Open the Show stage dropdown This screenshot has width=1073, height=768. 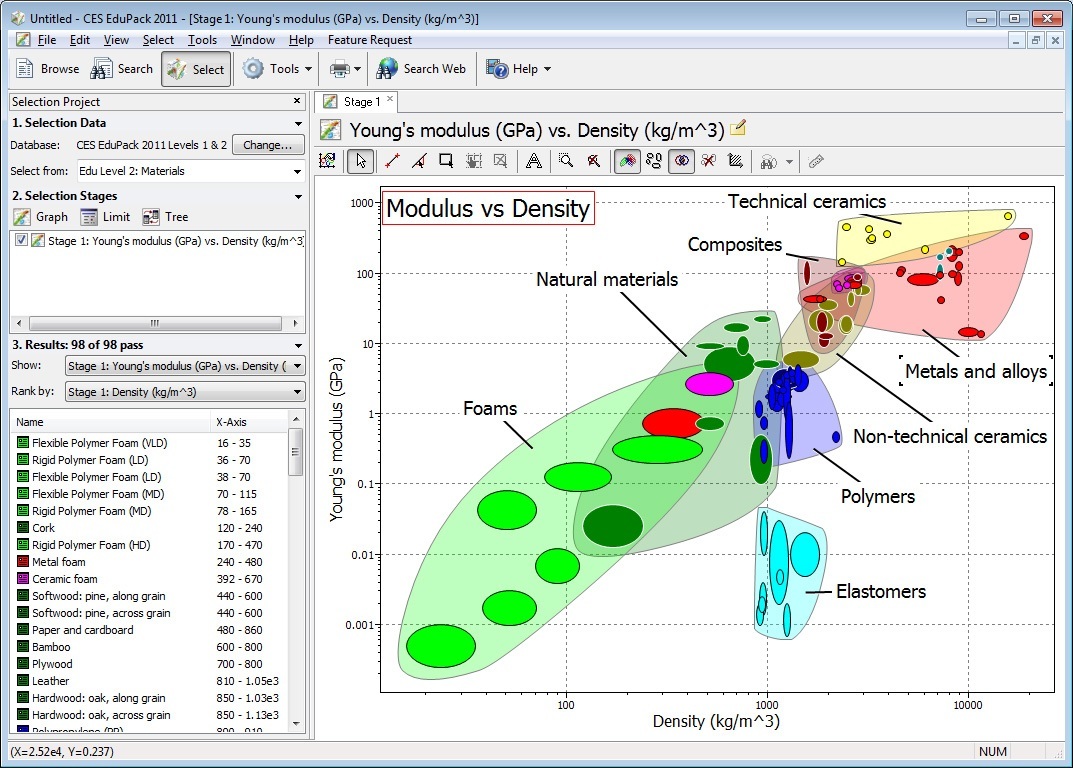tap(185, 366)
